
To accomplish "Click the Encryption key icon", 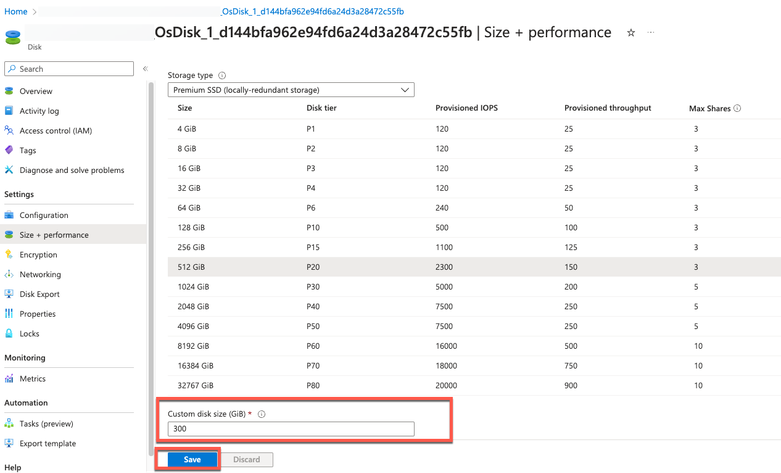I will pyautogui.click(x=9, y=254).
